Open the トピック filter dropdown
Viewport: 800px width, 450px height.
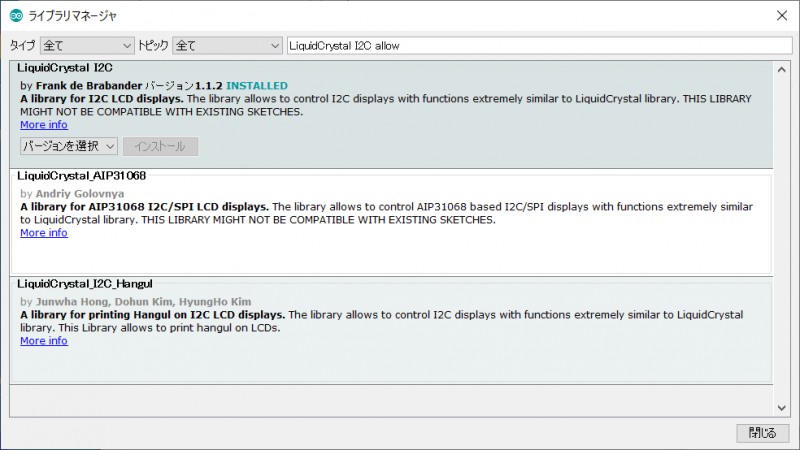(x=228, y=46)
